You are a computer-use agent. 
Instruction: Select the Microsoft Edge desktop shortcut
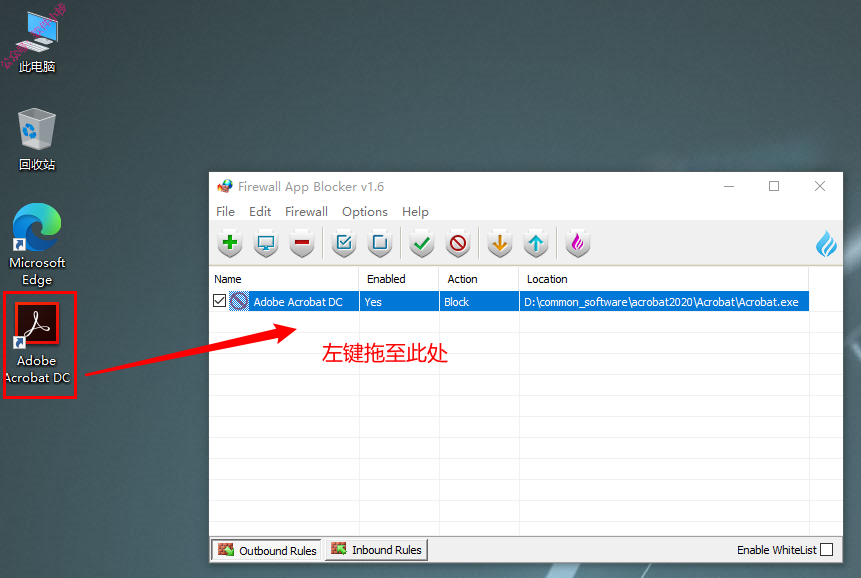coord(37,244)
